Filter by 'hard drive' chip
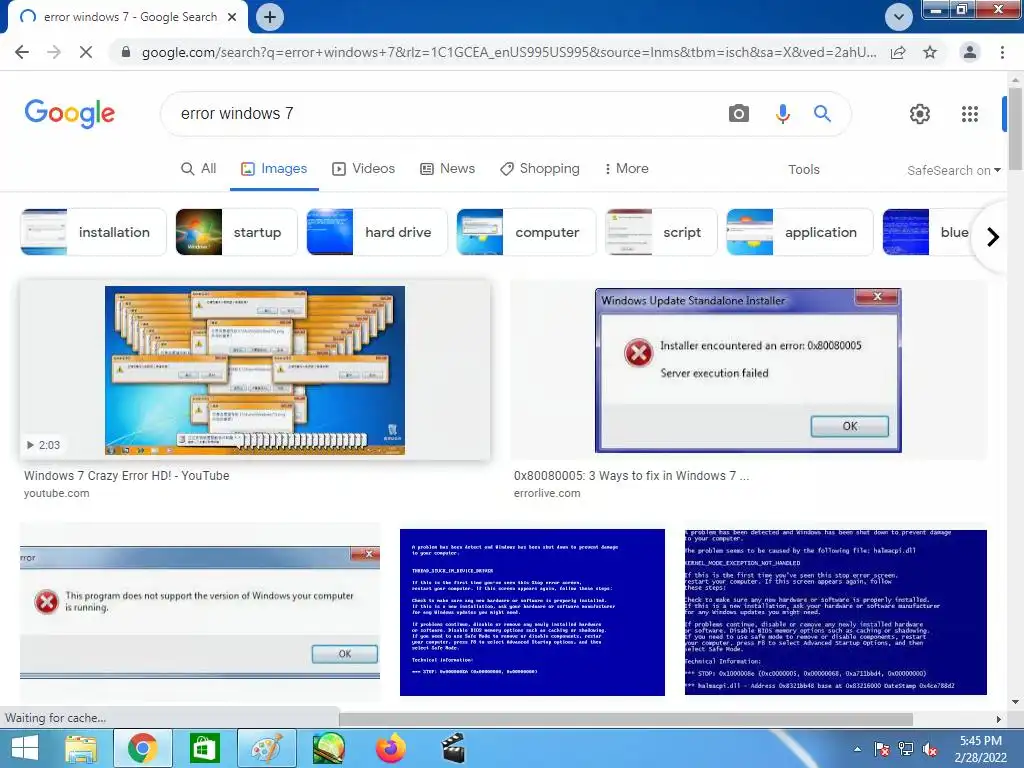Image resolution: width=1024 pixels, height=768 pixels. click(x=377, y=232)
